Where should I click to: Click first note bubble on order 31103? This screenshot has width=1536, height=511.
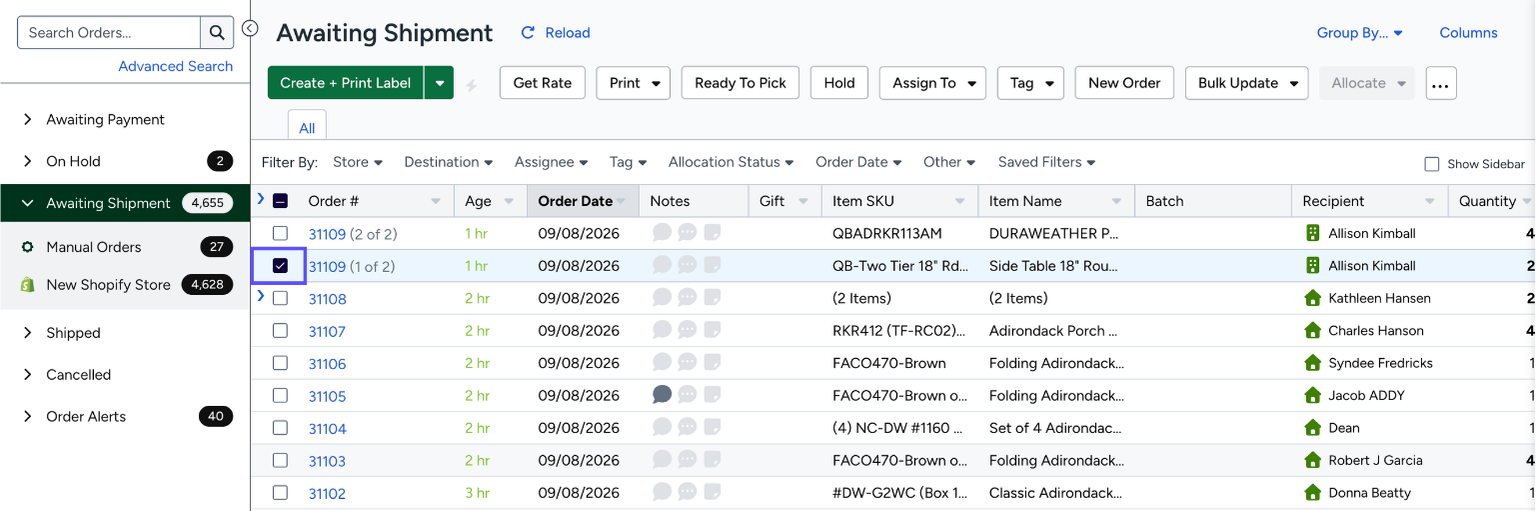(x=662, y=460)
